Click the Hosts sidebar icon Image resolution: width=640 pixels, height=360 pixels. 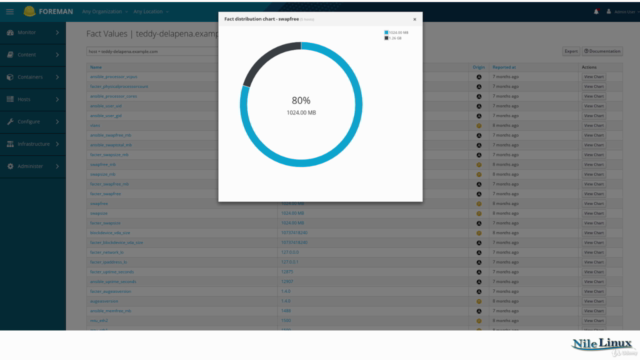10,99
